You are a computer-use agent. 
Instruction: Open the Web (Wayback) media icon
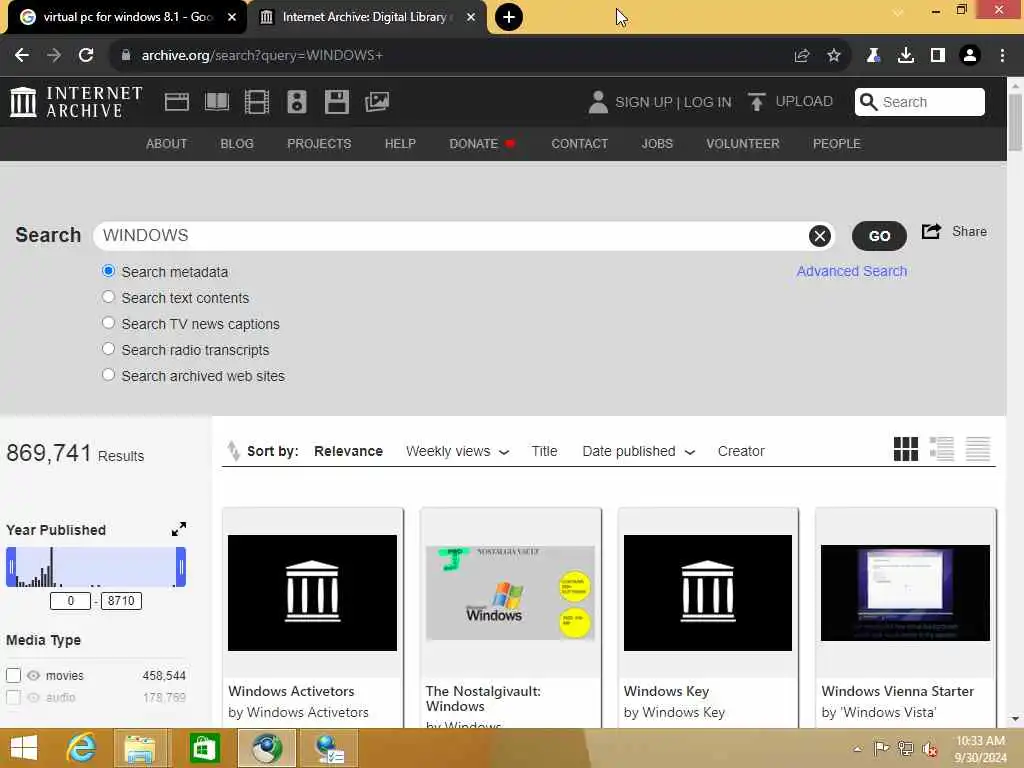point(176,102)
